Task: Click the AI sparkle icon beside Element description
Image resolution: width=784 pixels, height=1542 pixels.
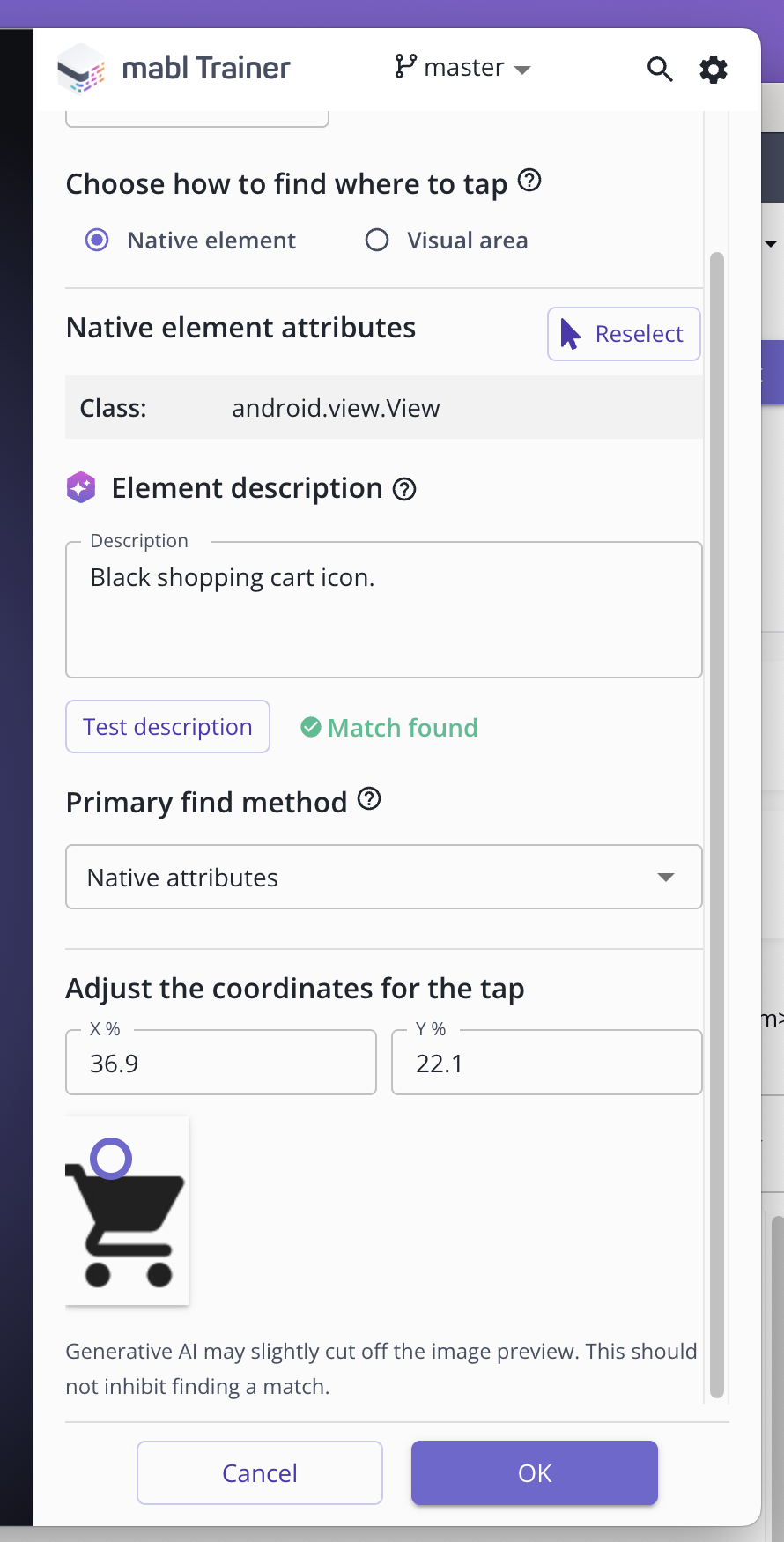Action: (x=80, y=486)
